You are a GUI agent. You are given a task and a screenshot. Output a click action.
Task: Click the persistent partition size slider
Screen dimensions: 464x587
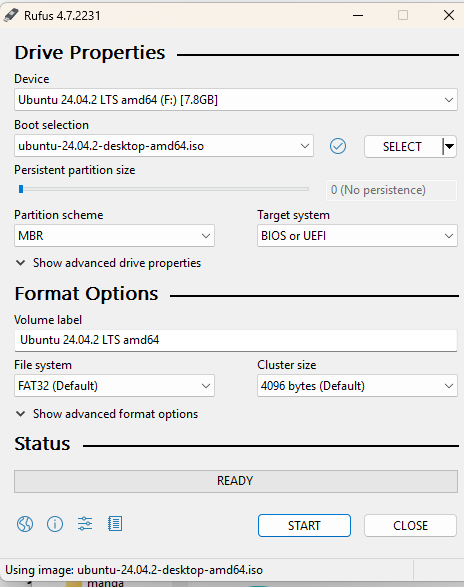coord(163,189)
